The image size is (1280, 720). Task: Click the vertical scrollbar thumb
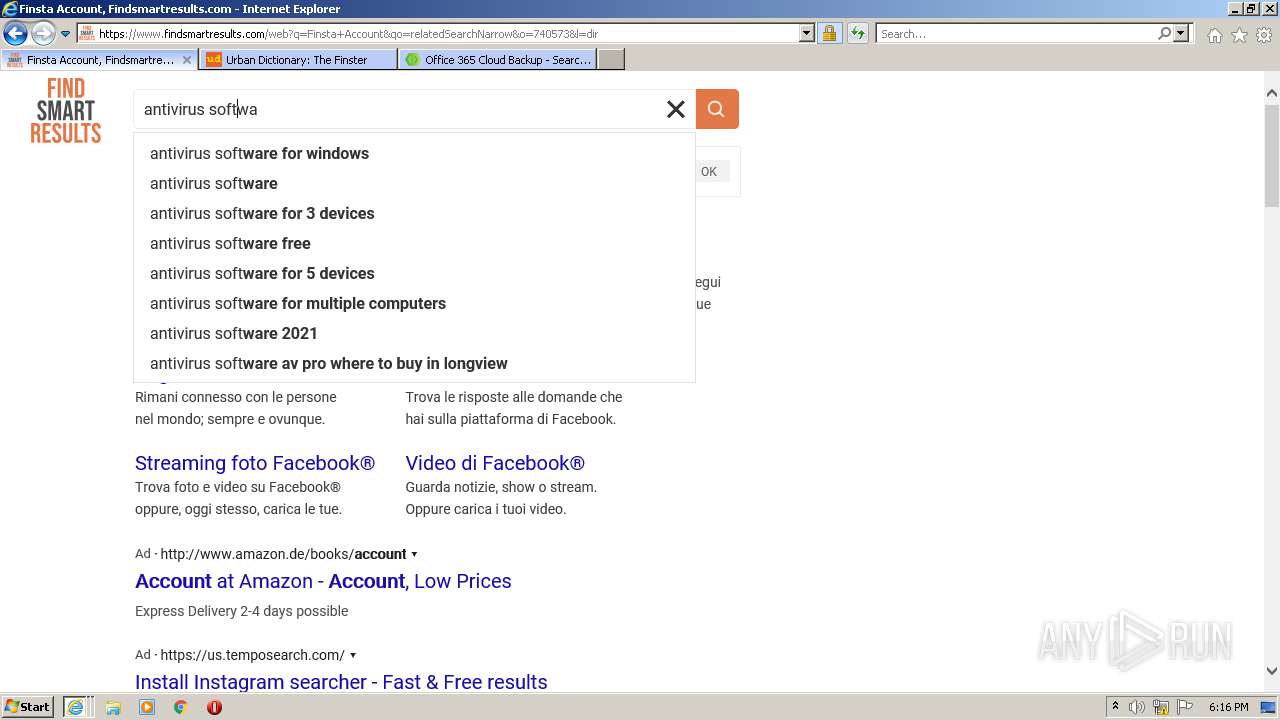pyautogui.click(x=1272, y=154)
